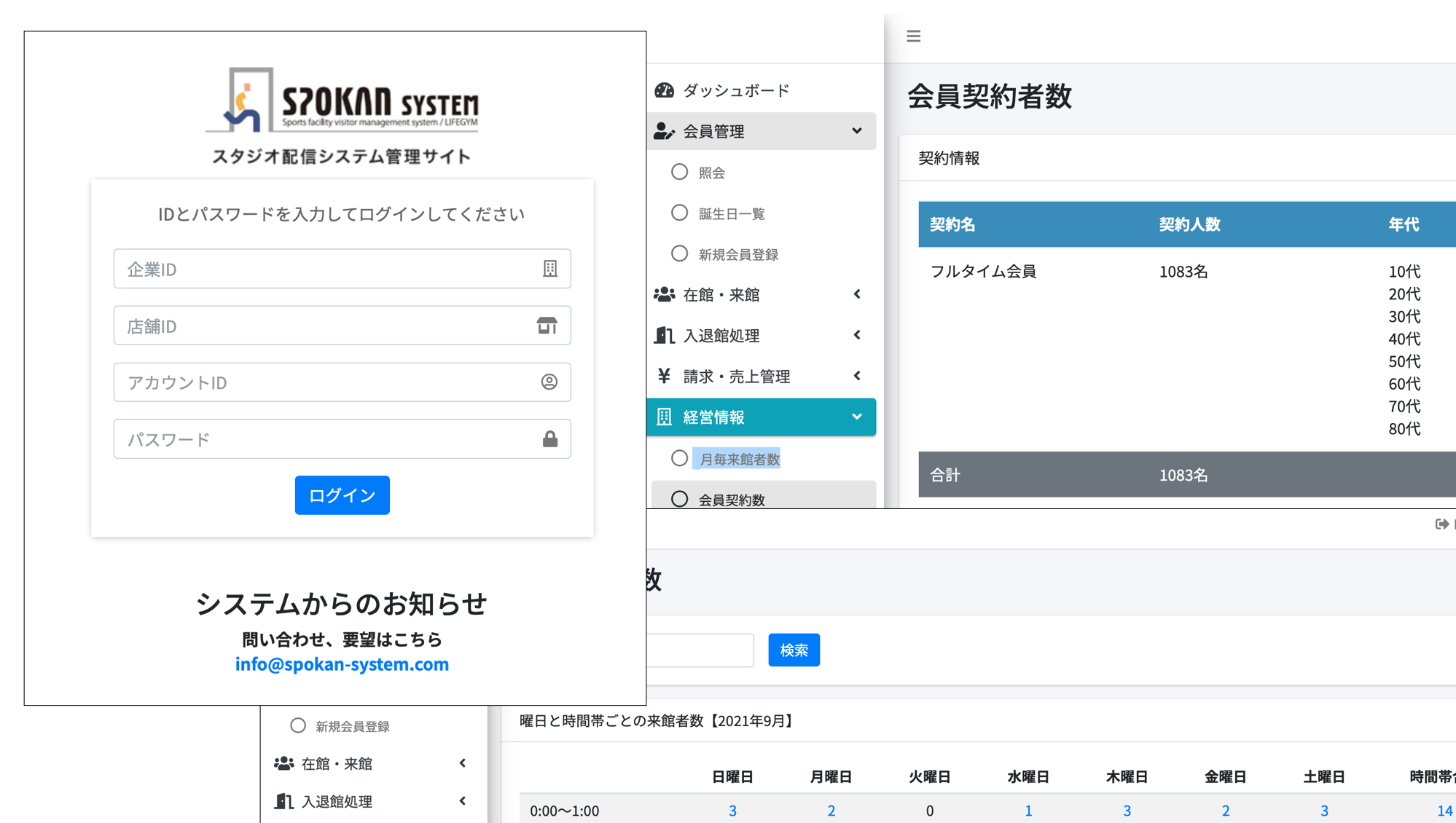Open the 経営情報 menu label
Viewport: 1456px width, 823px height.
coord(713,417)
